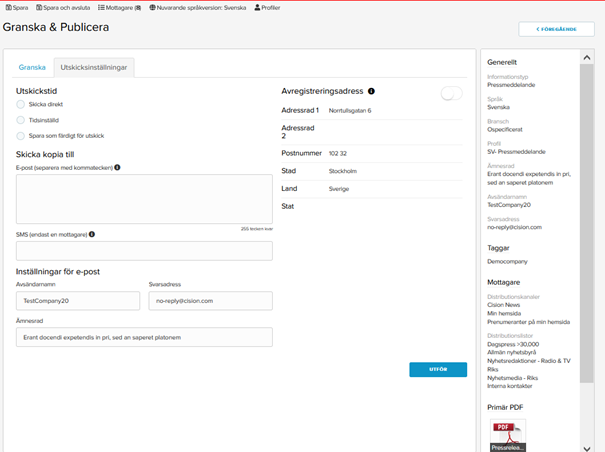Viewport: 605px width, 452px height.
Task: Click Spara och avsluta toolbar item
Action: (x=63, y=7)
